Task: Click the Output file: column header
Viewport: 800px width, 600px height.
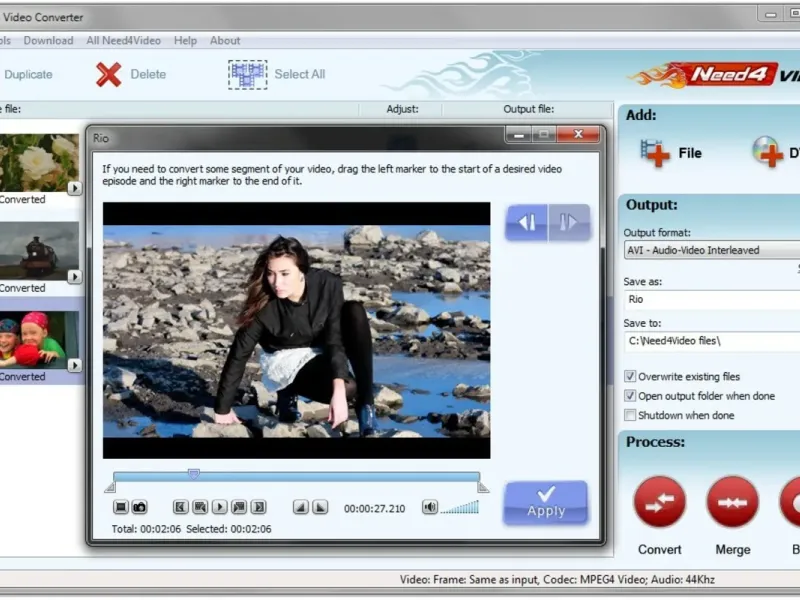Action: coord(529,109)
